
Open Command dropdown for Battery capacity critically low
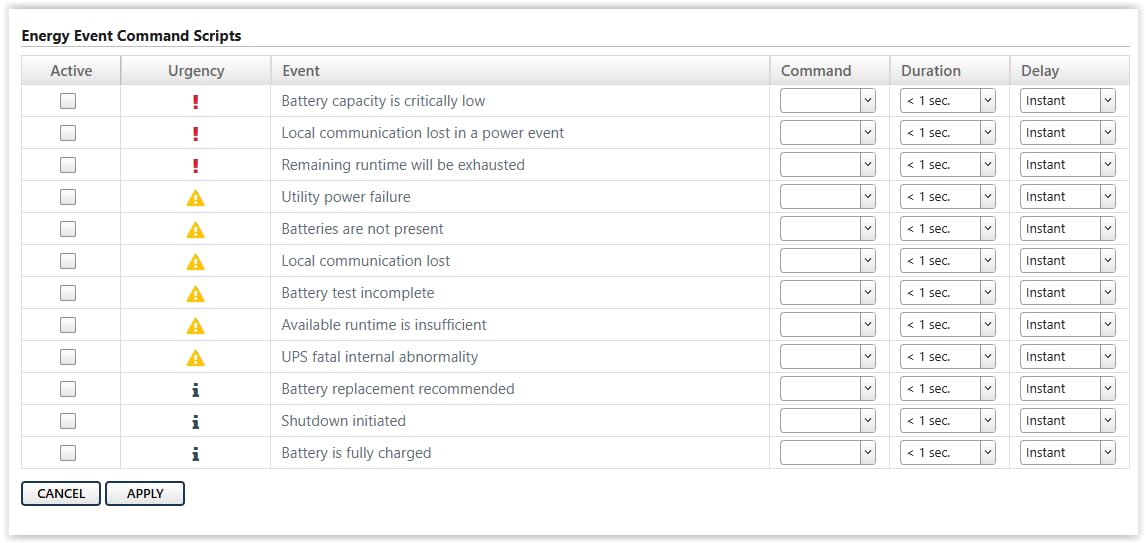click(x=827, y=101)
